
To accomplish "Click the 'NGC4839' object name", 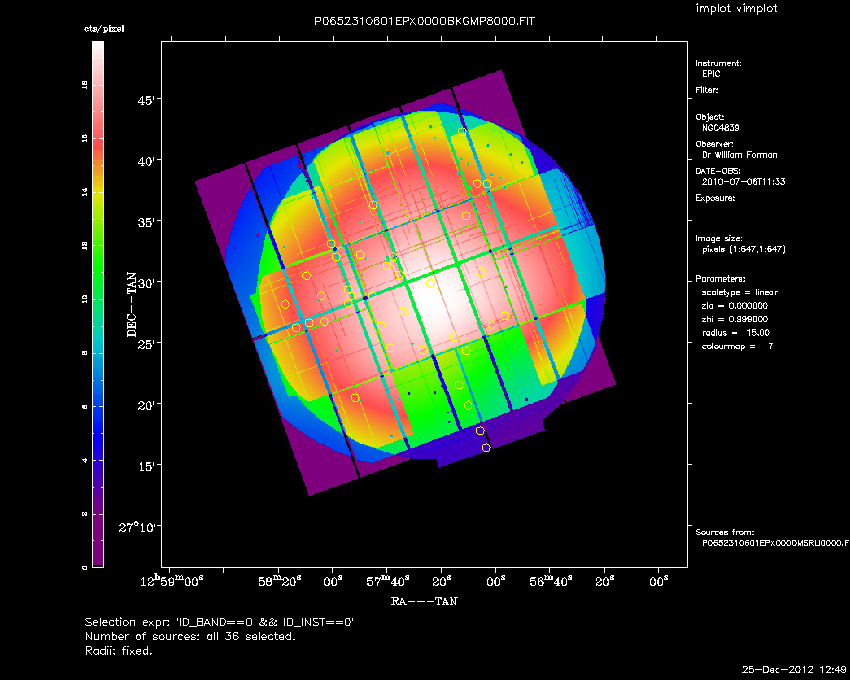I will click(720, 128).
